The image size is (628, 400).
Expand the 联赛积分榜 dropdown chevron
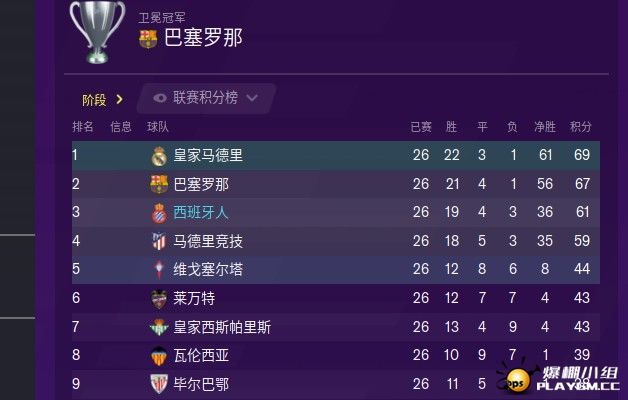[252, 98]
